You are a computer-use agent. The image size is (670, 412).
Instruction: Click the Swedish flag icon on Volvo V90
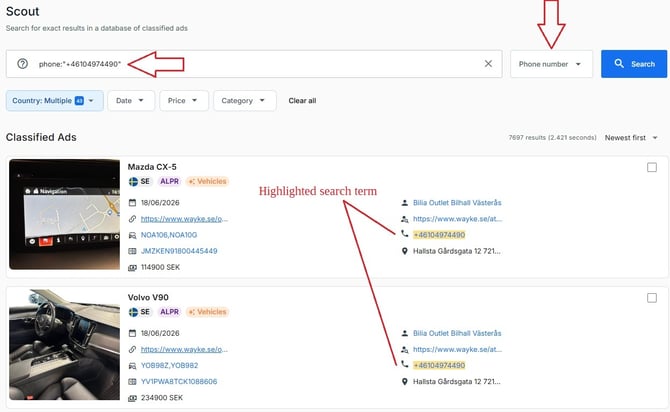(133, 312)
